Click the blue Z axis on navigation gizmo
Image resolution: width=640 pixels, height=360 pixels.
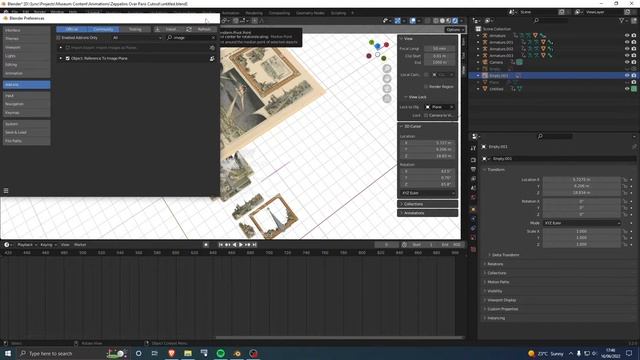tap(378, 46)
